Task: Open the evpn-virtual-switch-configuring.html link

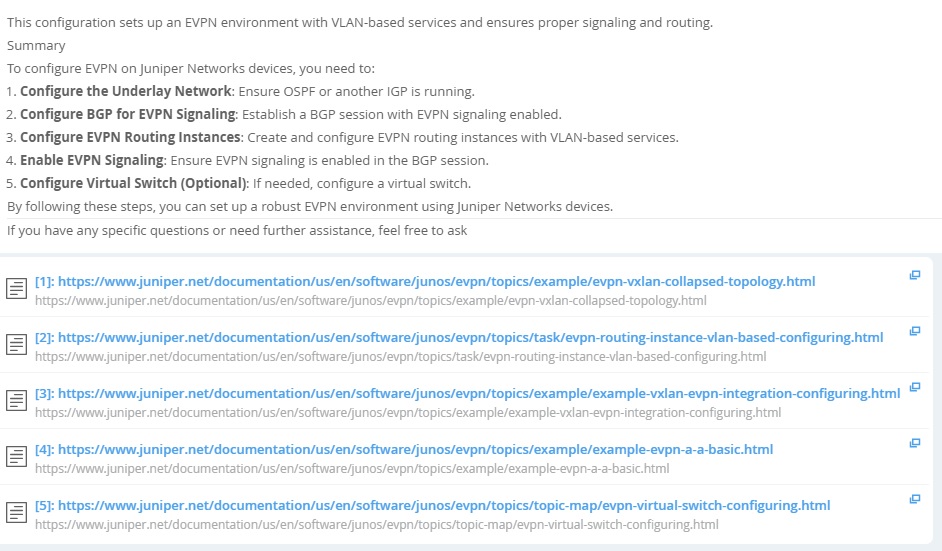Action: pyautogui.click(x=433, y=505)
